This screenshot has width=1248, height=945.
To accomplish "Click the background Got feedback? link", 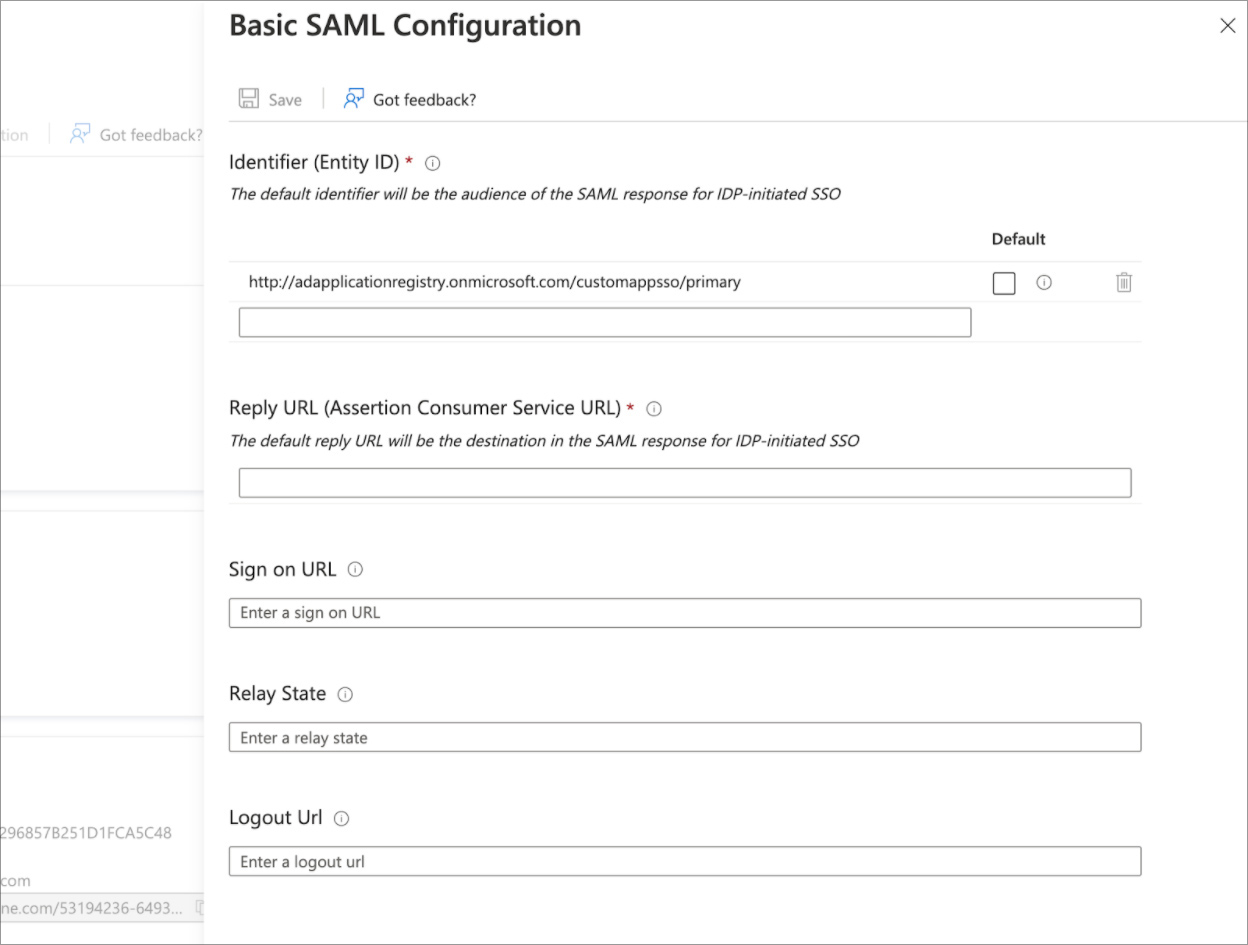I will point(136,135).
